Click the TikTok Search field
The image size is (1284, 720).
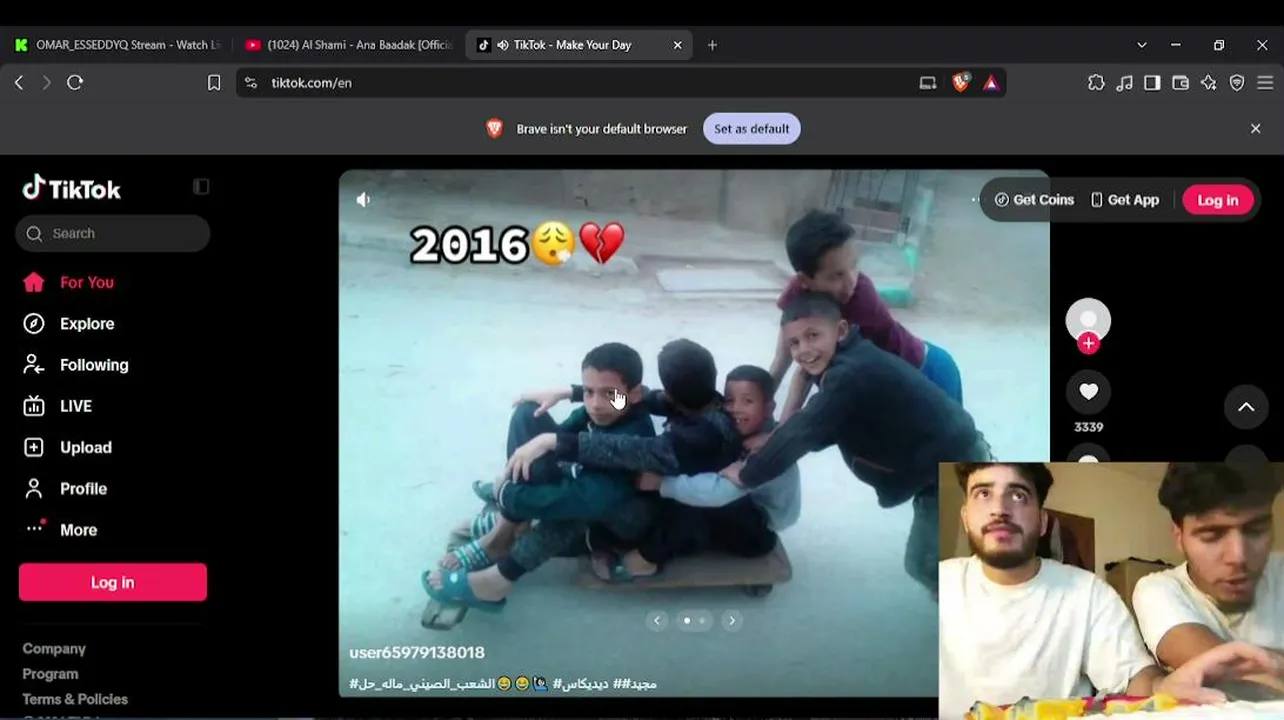(x=113, y=234)
